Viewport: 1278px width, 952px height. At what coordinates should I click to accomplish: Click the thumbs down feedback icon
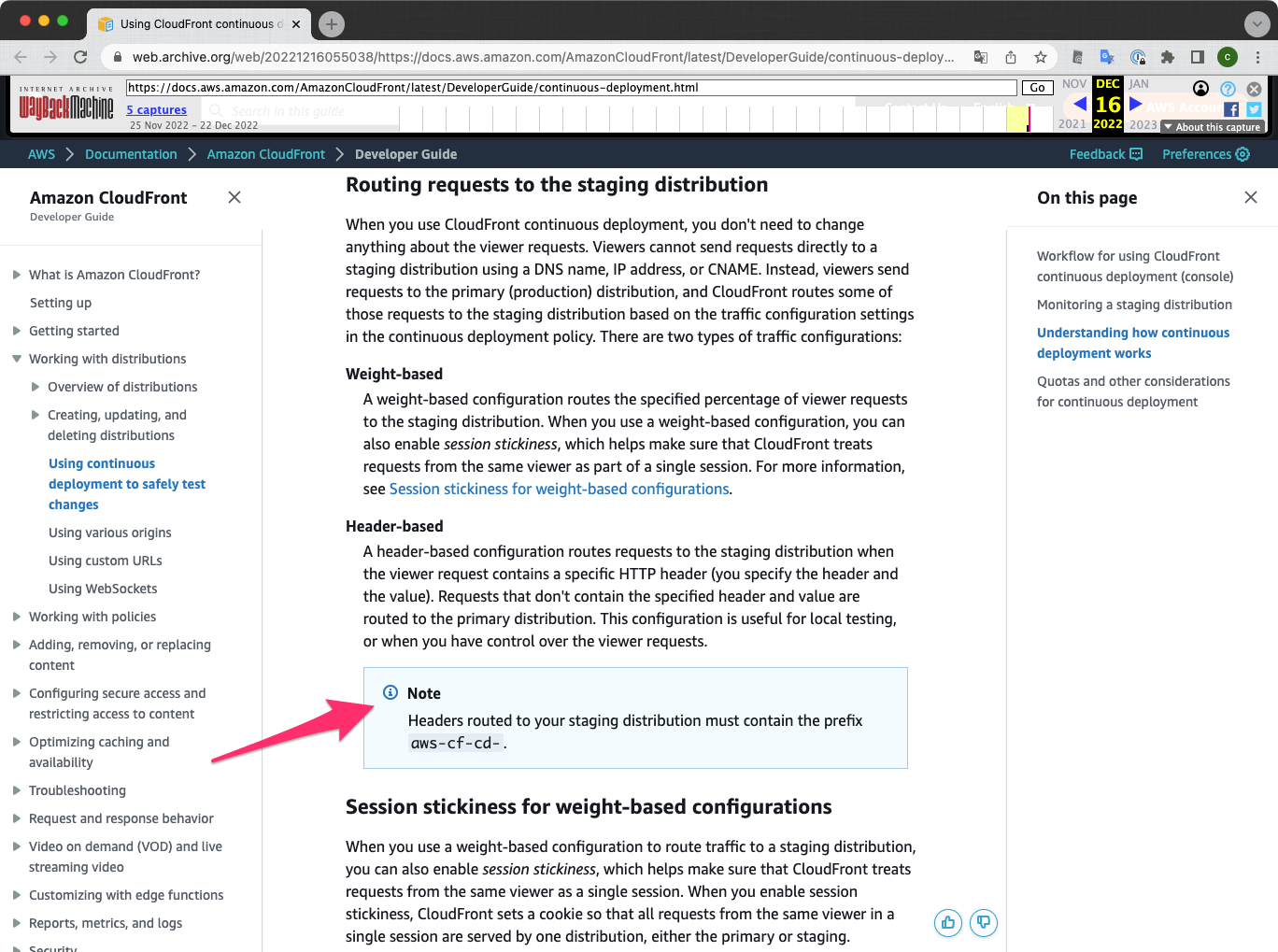984,923
